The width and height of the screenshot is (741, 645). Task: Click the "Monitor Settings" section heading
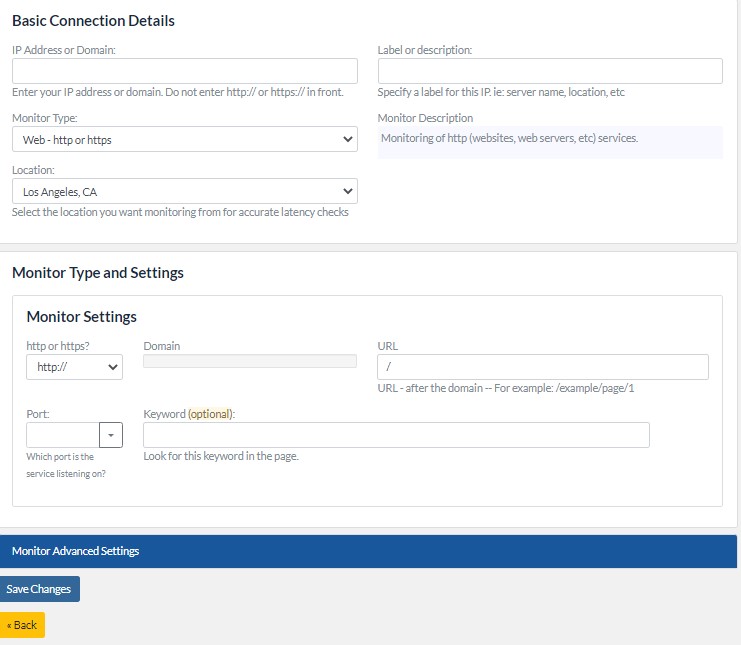point(81,317)
